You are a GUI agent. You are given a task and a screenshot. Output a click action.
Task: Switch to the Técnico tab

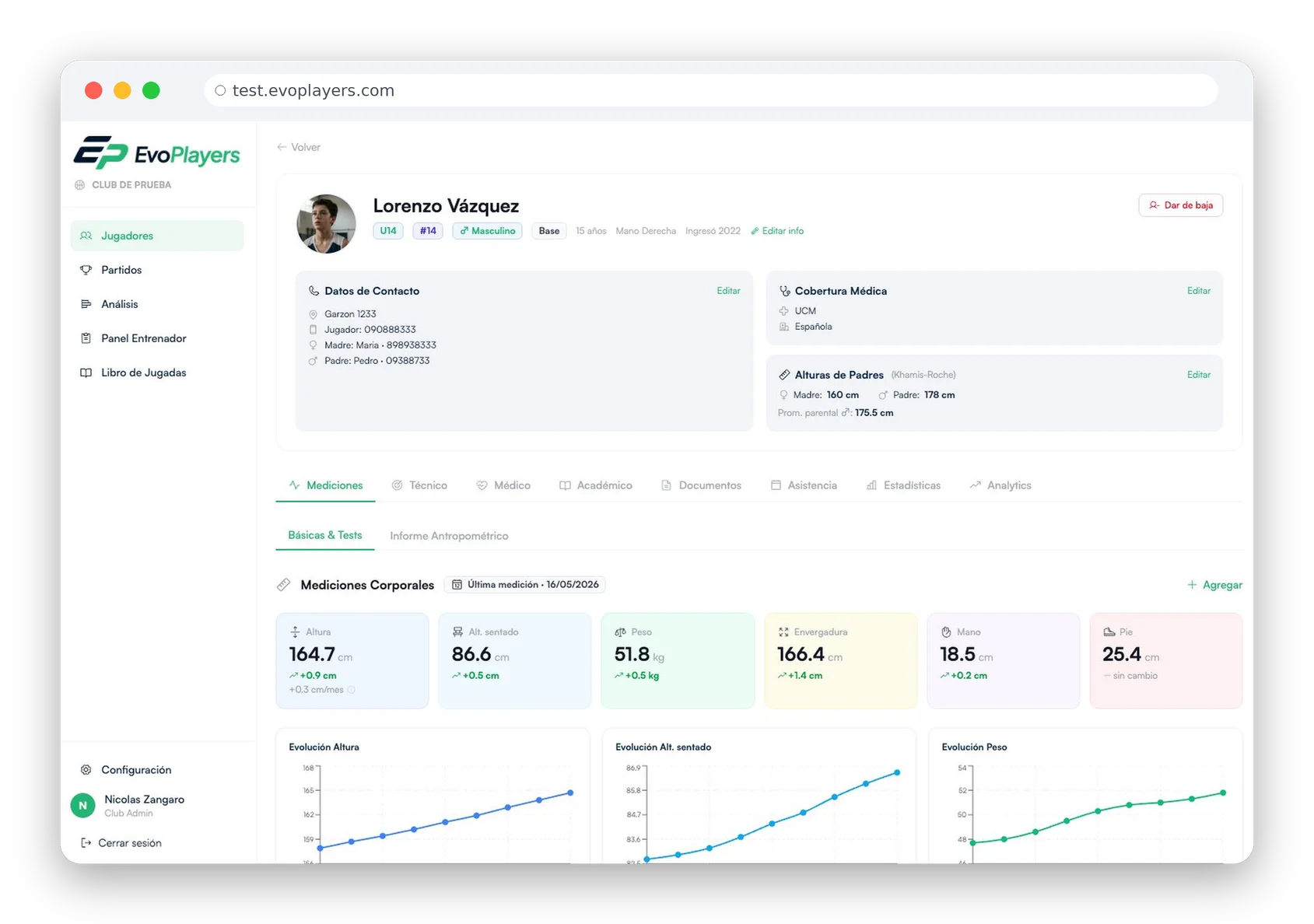click(419, 485)
